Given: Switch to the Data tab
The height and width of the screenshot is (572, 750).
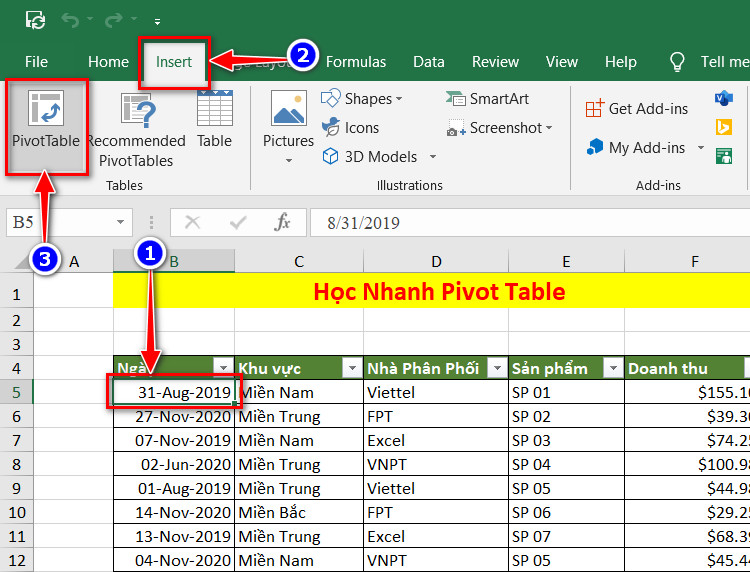Looking at the screenshot, I should pyautogui.click(x=429, y=62).
